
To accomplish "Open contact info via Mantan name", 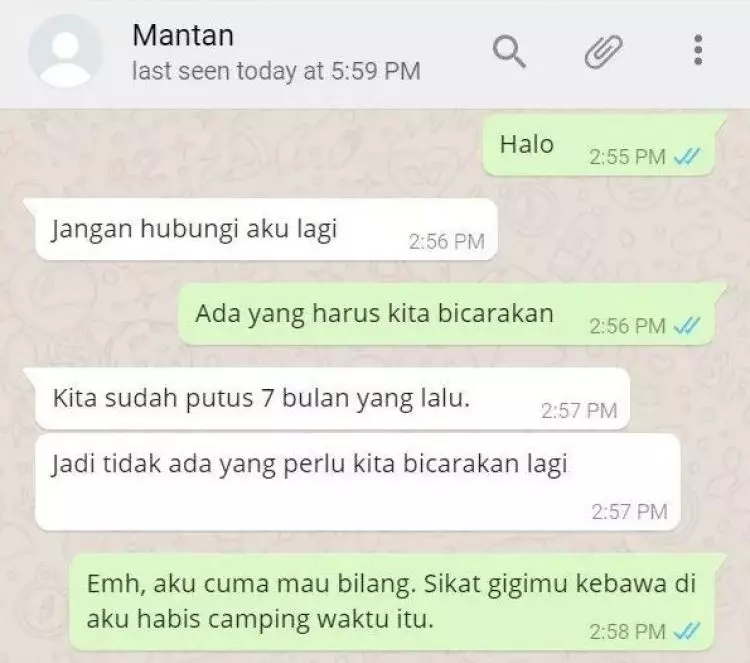I will tap(183, 35).
